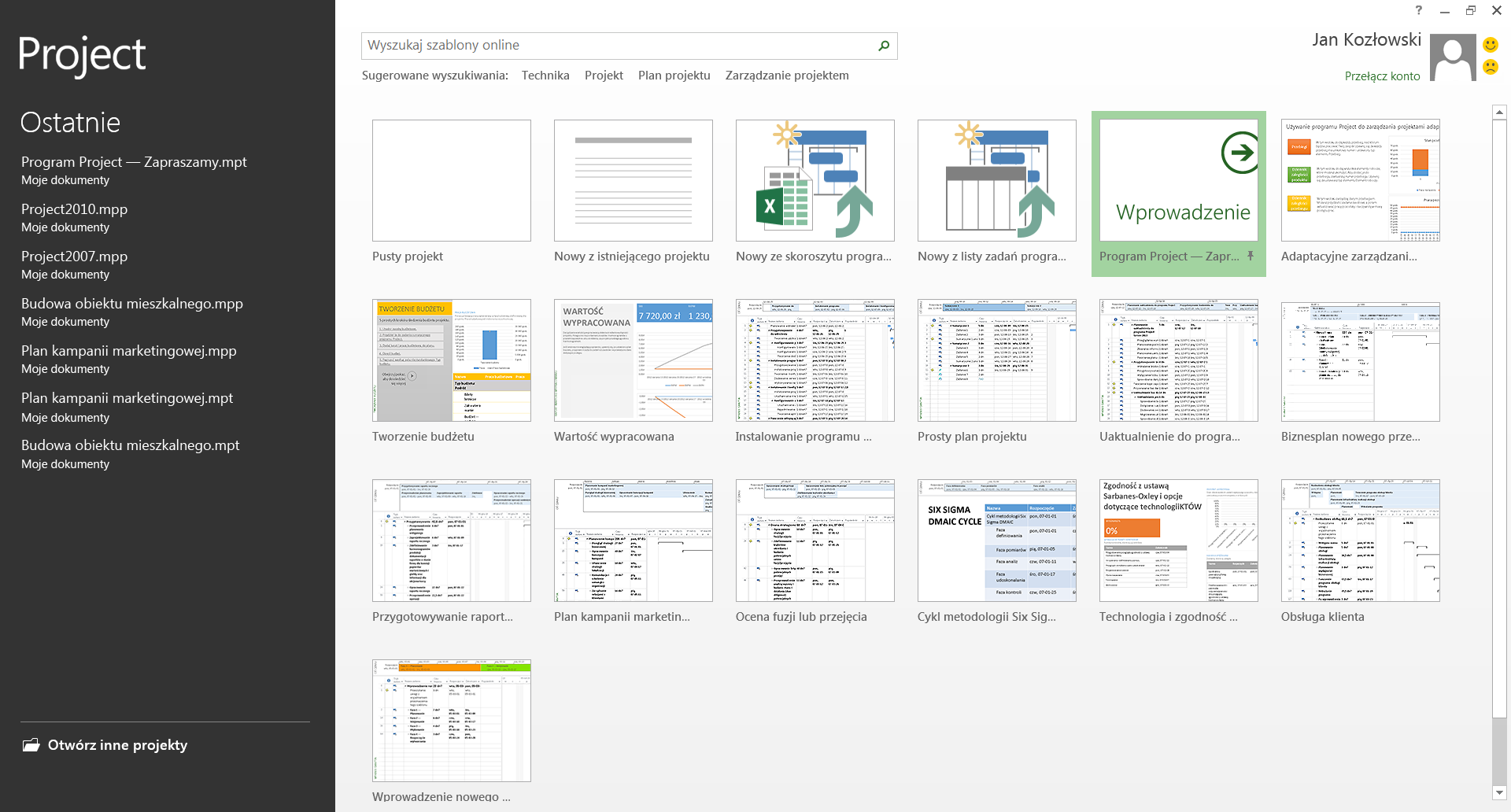Click the pin icon on Program Project tile
The width and height of the screenshot is (1511, 812).
tap(1251, 256)
